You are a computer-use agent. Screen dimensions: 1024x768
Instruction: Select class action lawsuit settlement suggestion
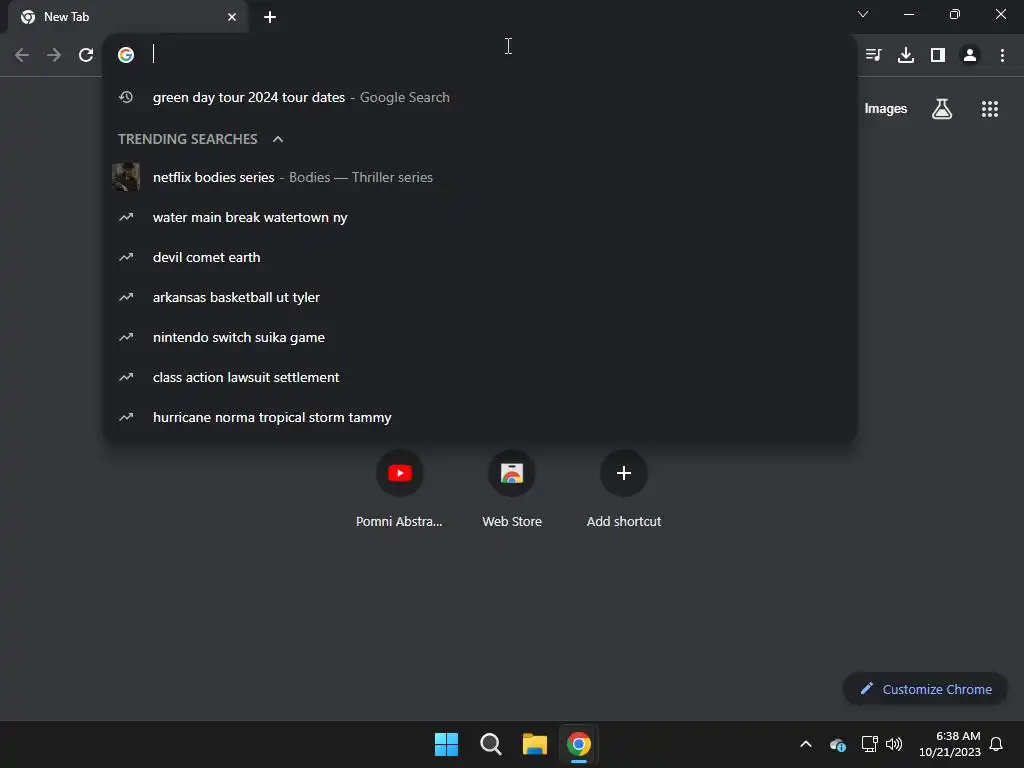(480, 377)
